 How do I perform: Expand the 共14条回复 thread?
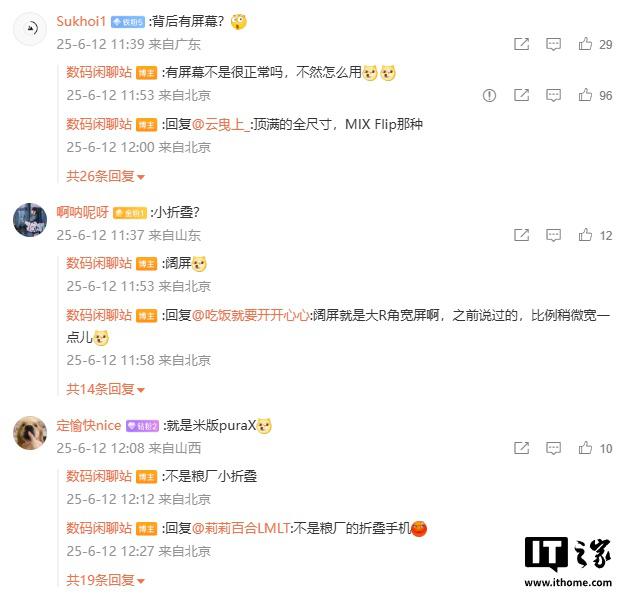(x=105, y=389)
